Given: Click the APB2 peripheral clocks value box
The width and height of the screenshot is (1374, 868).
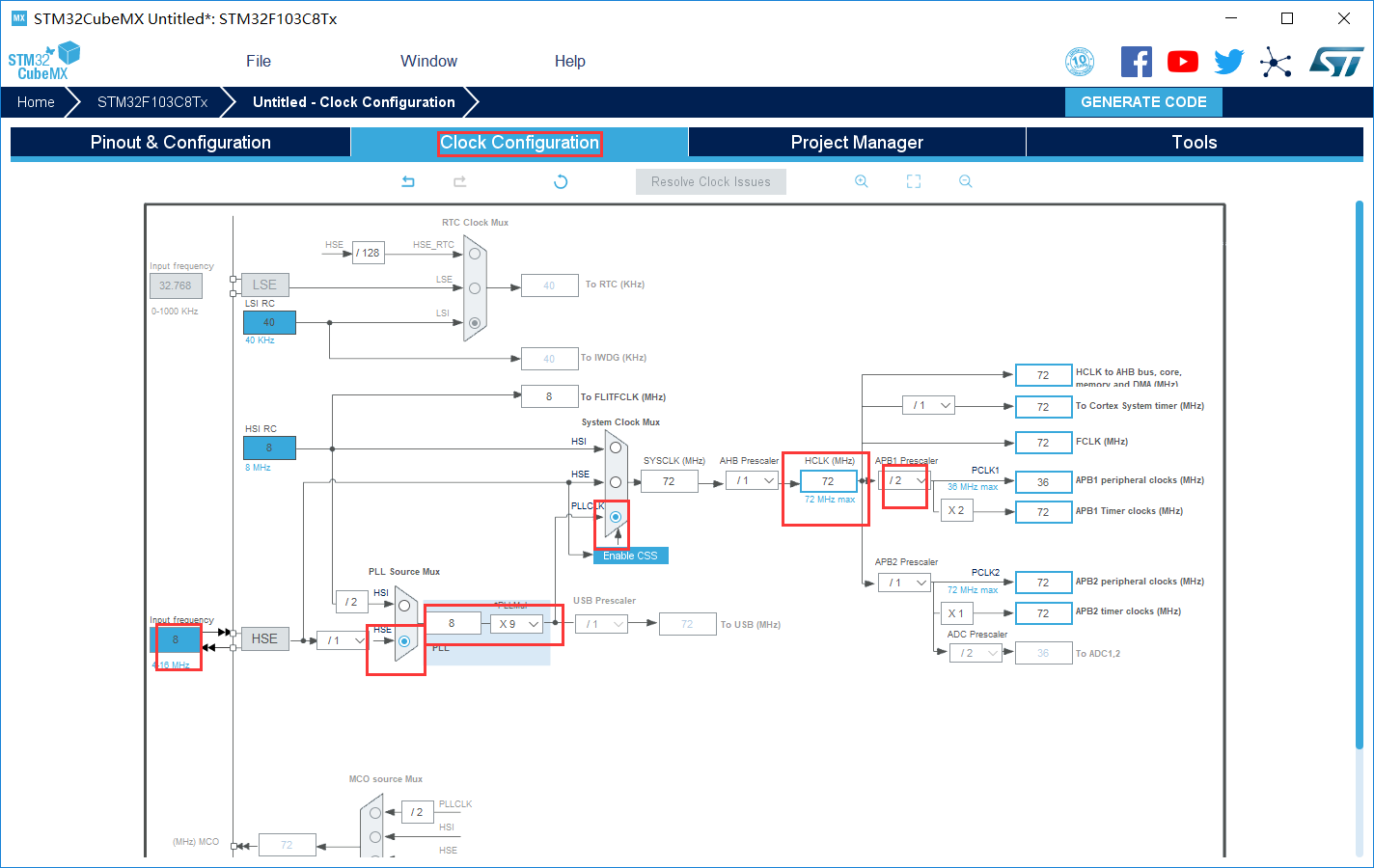Looking at the screenshot, I should pos(1043,583).
